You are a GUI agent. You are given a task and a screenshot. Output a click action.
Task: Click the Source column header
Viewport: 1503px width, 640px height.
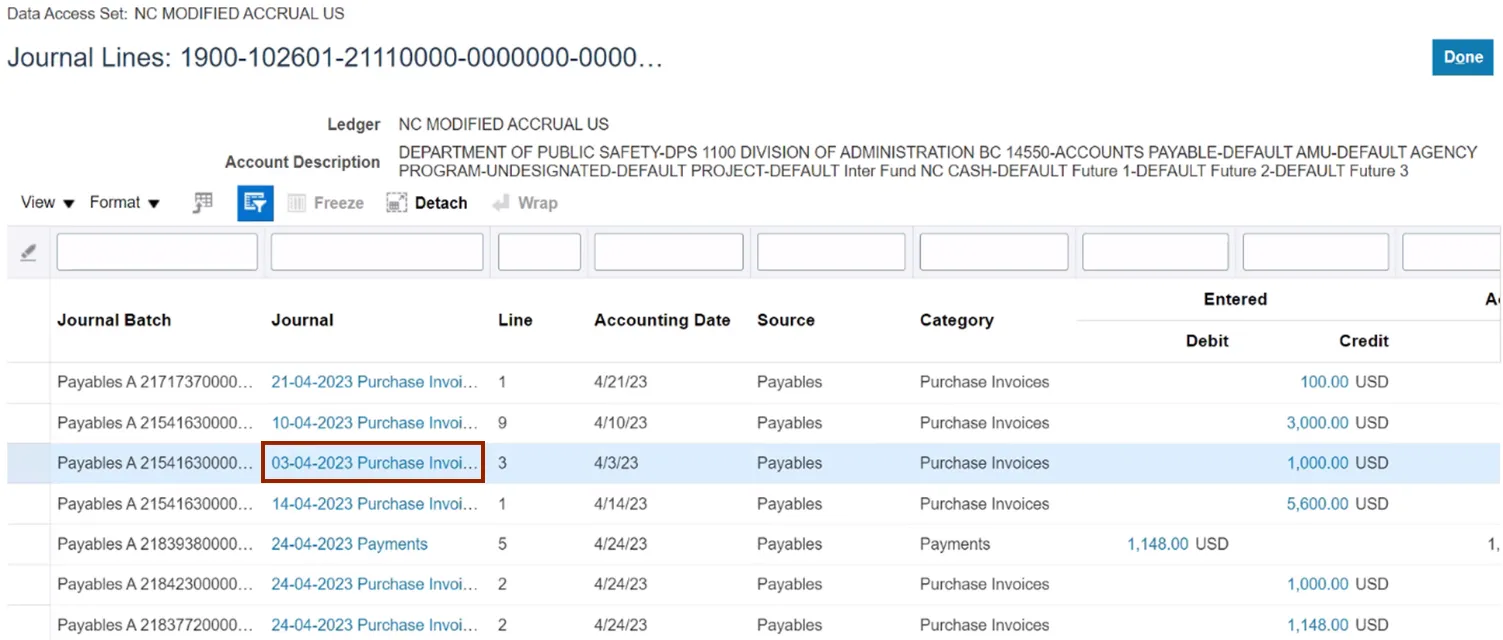[785, 320]
